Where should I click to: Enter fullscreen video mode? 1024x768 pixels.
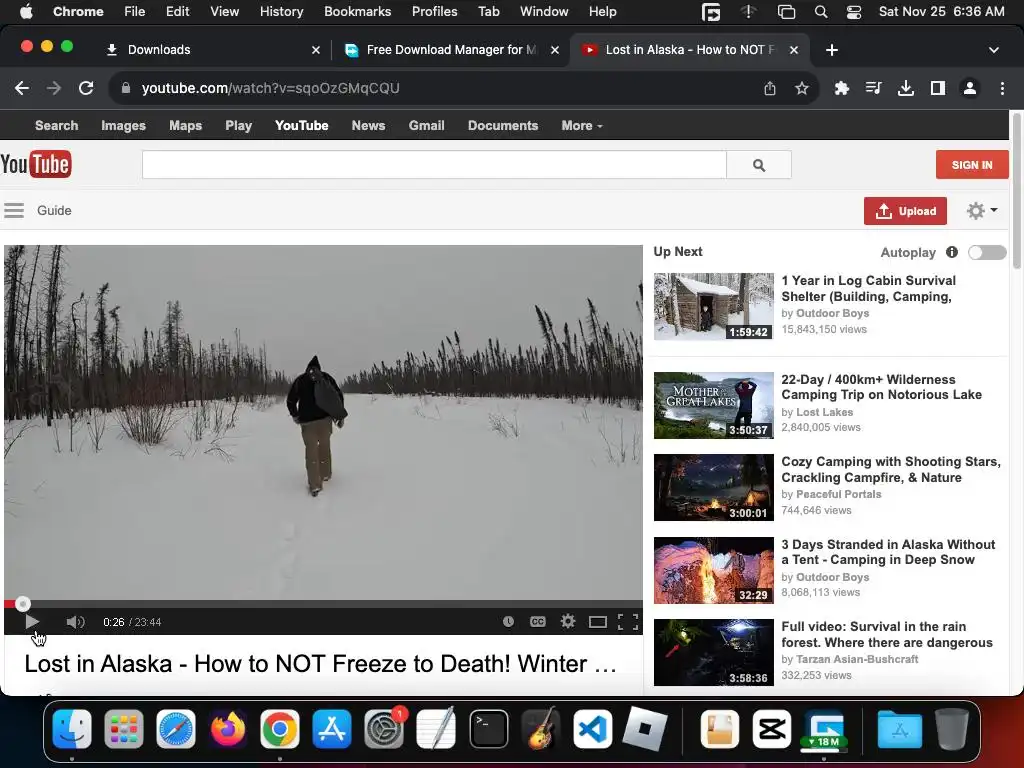point(628,622)
